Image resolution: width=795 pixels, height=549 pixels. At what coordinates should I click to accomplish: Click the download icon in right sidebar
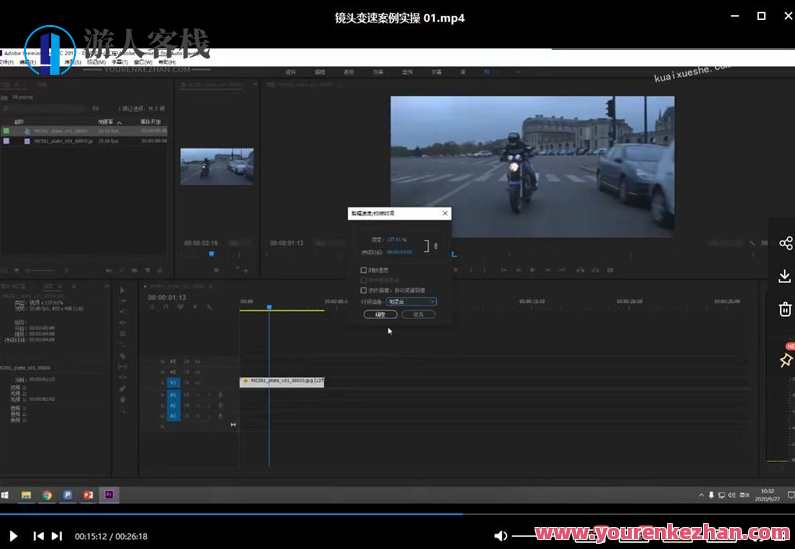point(785,275)
